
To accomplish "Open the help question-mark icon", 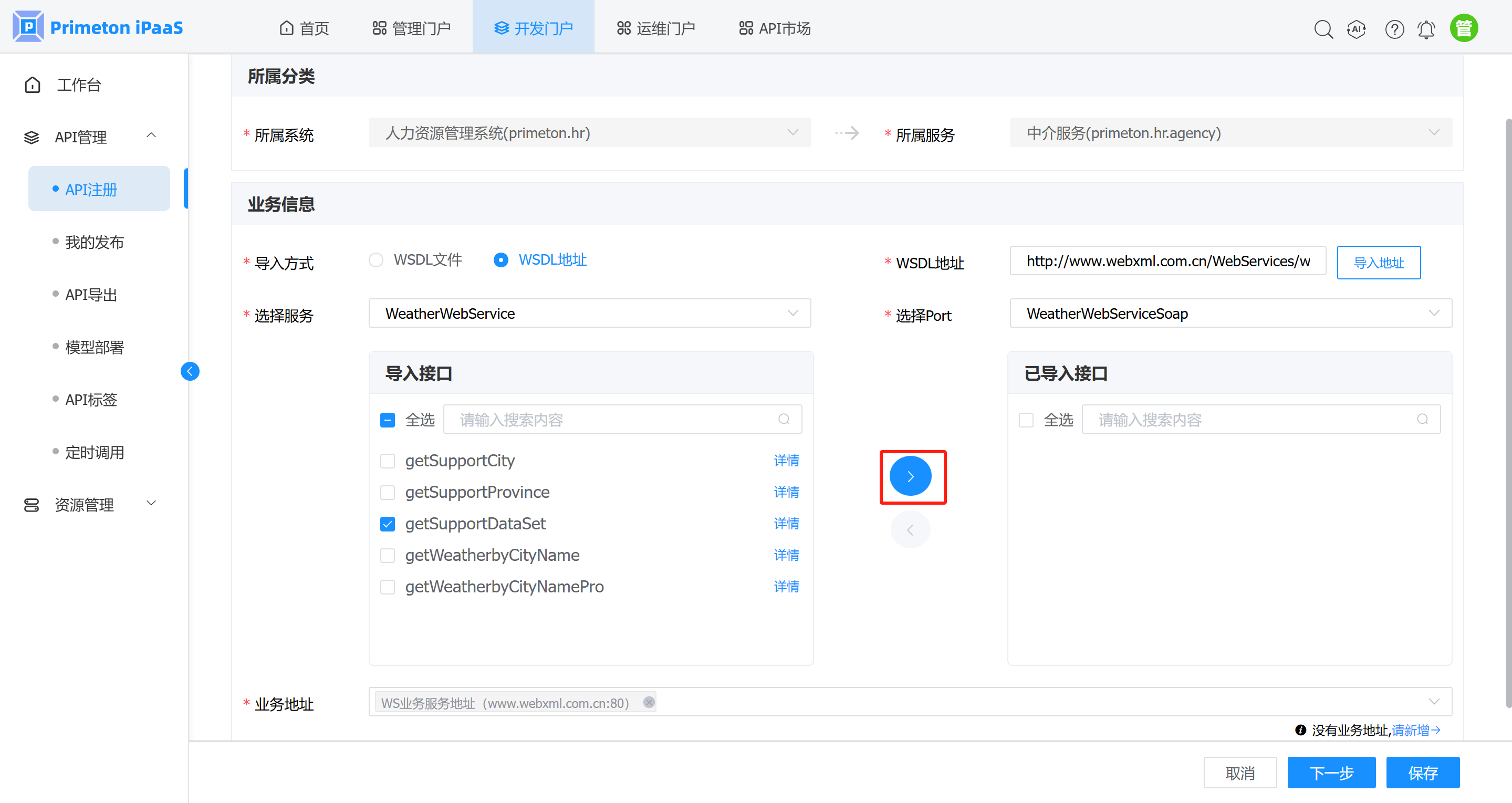I will (x=1394, y=28).
